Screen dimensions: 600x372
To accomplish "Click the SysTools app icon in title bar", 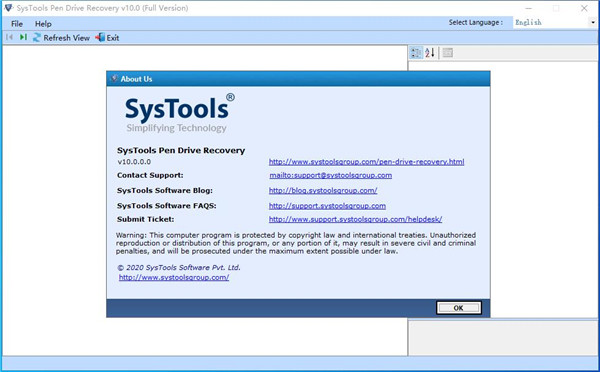I will click(x=8, y=8).
